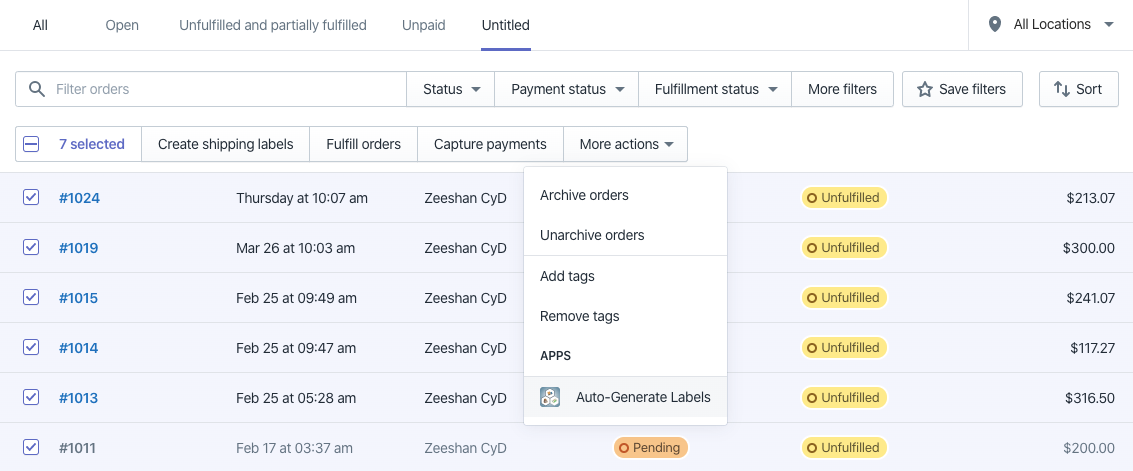
Task: Open the Payment status dropdown
Action: (x=566, y=89)
